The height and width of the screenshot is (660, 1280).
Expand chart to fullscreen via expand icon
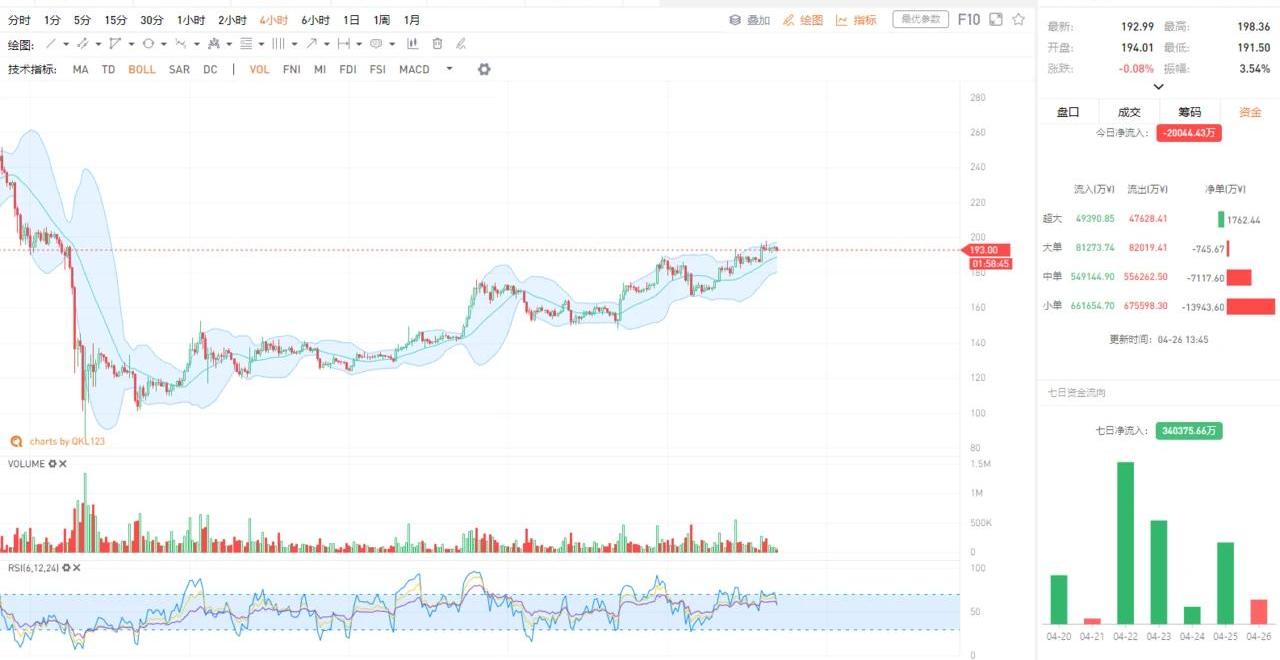pyautogui.click(x=995, y=19)
